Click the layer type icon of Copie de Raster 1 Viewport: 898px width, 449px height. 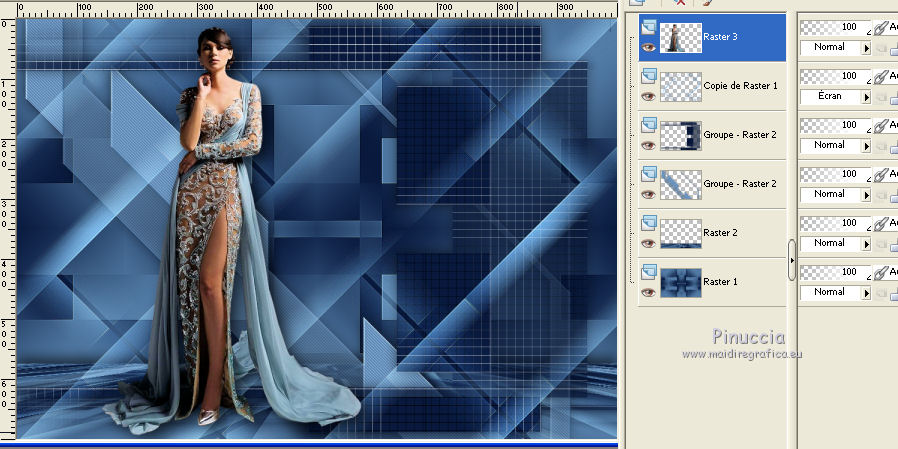click(x=649, y=76)
